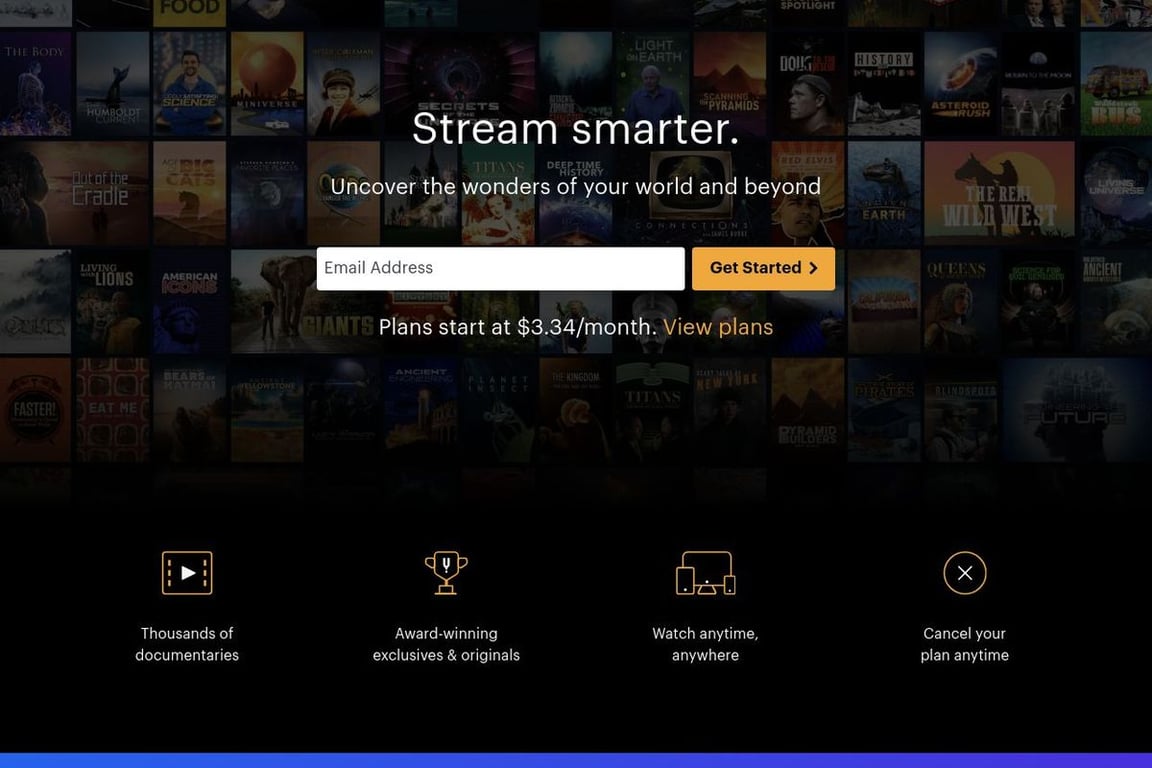Image resolution: width=1152 pixels, height=768 pixels.
Task: Open the View plans link
Action: point(718,327)
